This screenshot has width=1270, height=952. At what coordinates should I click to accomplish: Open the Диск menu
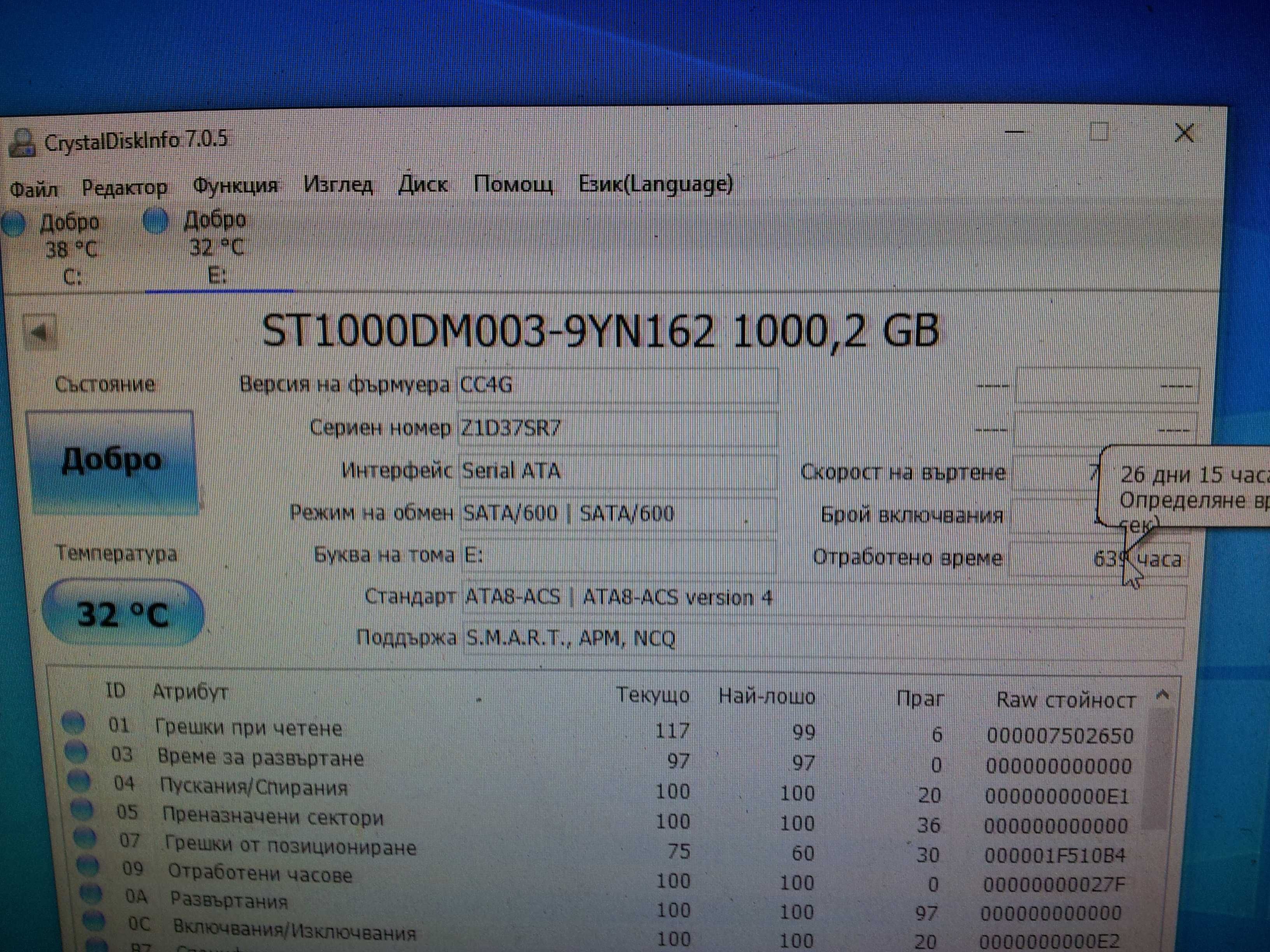pos(423,184)
